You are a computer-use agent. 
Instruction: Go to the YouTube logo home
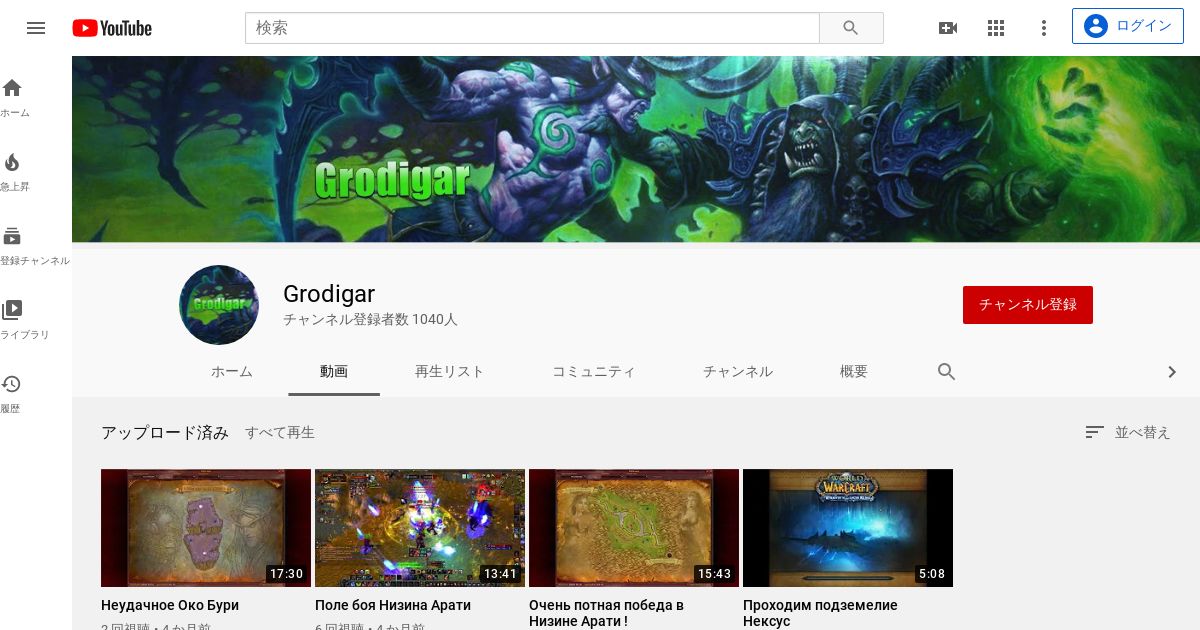pos(112,28)
